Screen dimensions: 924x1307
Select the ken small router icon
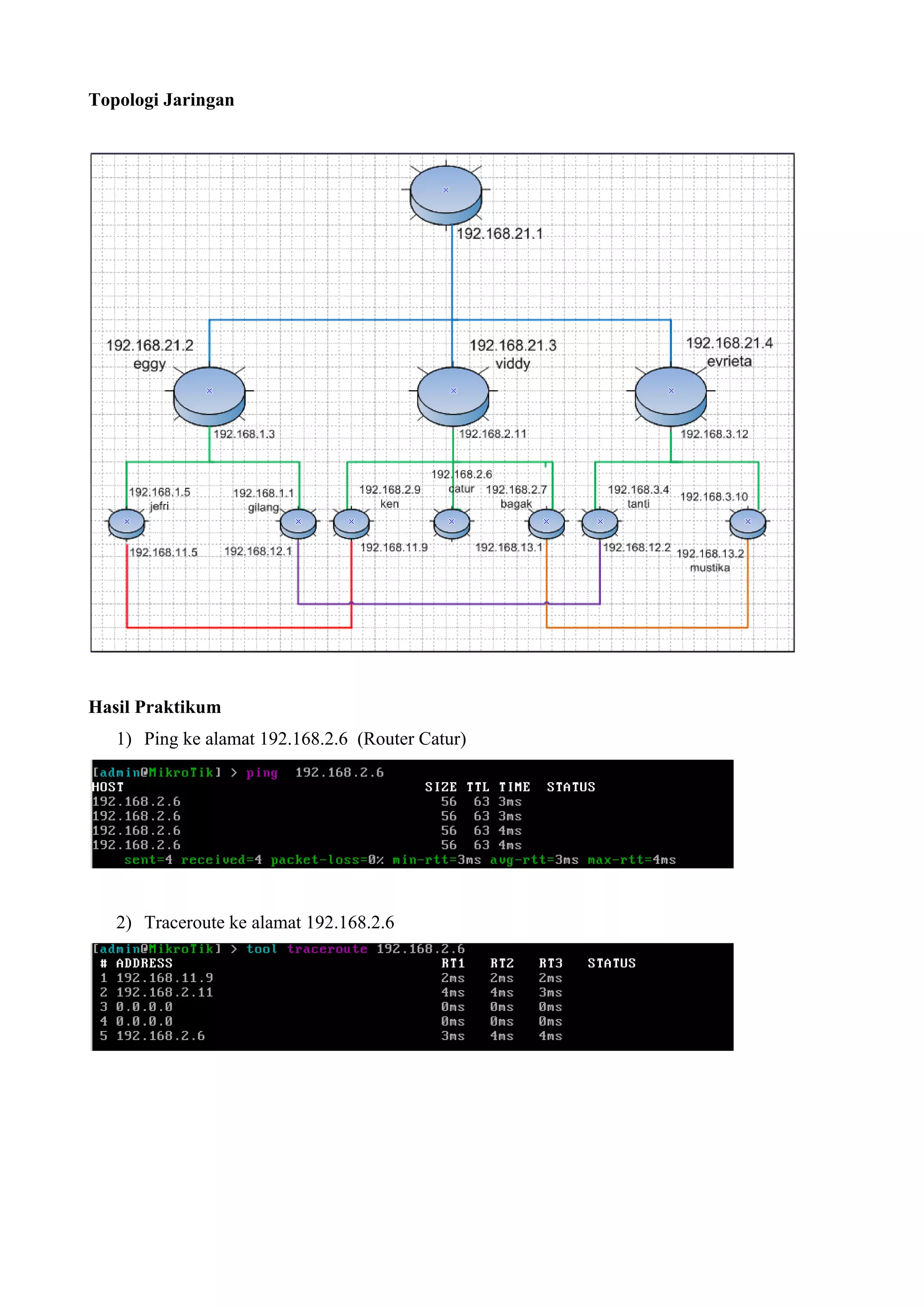(x=351, y=523)
